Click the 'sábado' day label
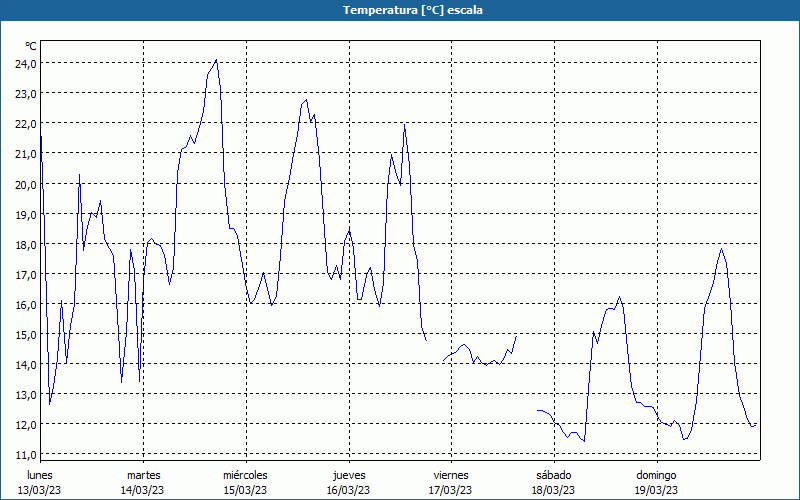 coord(554,476)
